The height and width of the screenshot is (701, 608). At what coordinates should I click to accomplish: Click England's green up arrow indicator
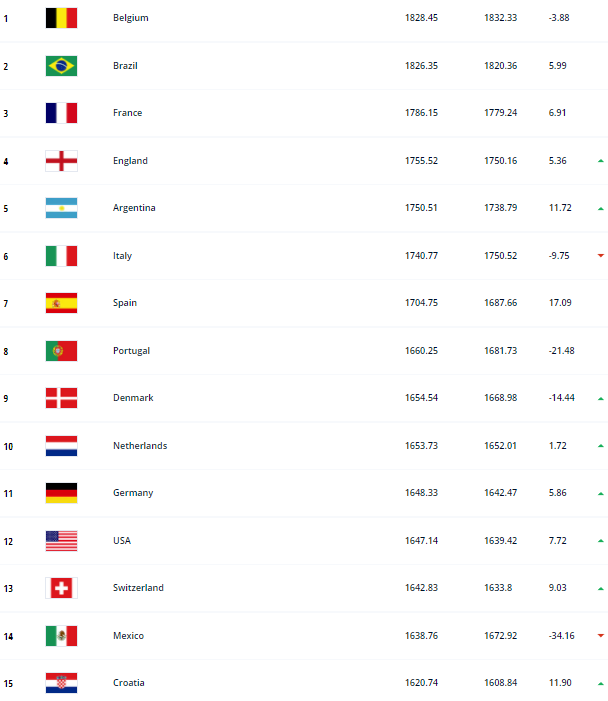point(600,160)
